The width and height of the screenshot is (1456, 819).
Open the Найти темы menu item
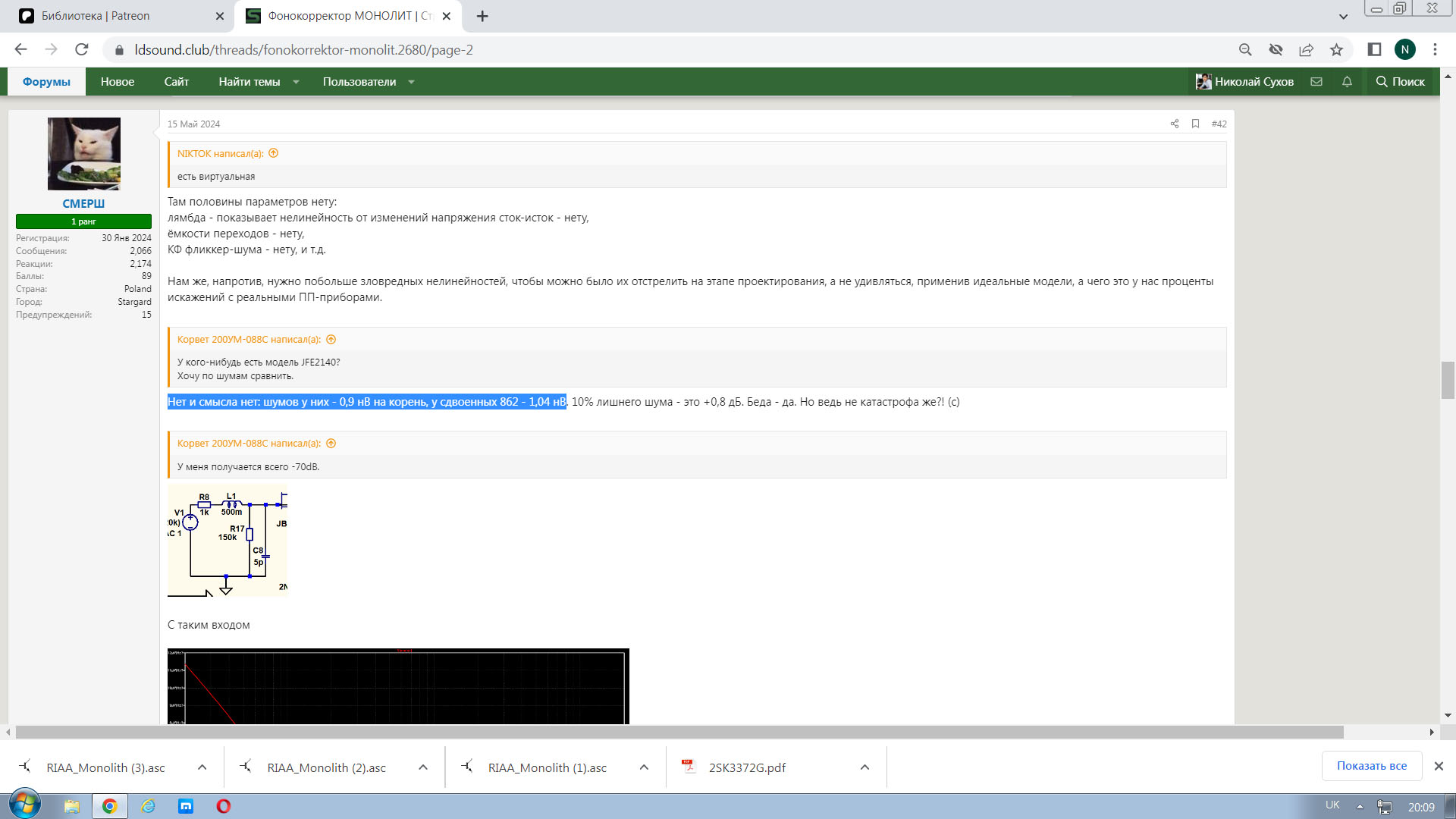pos(249,82)
